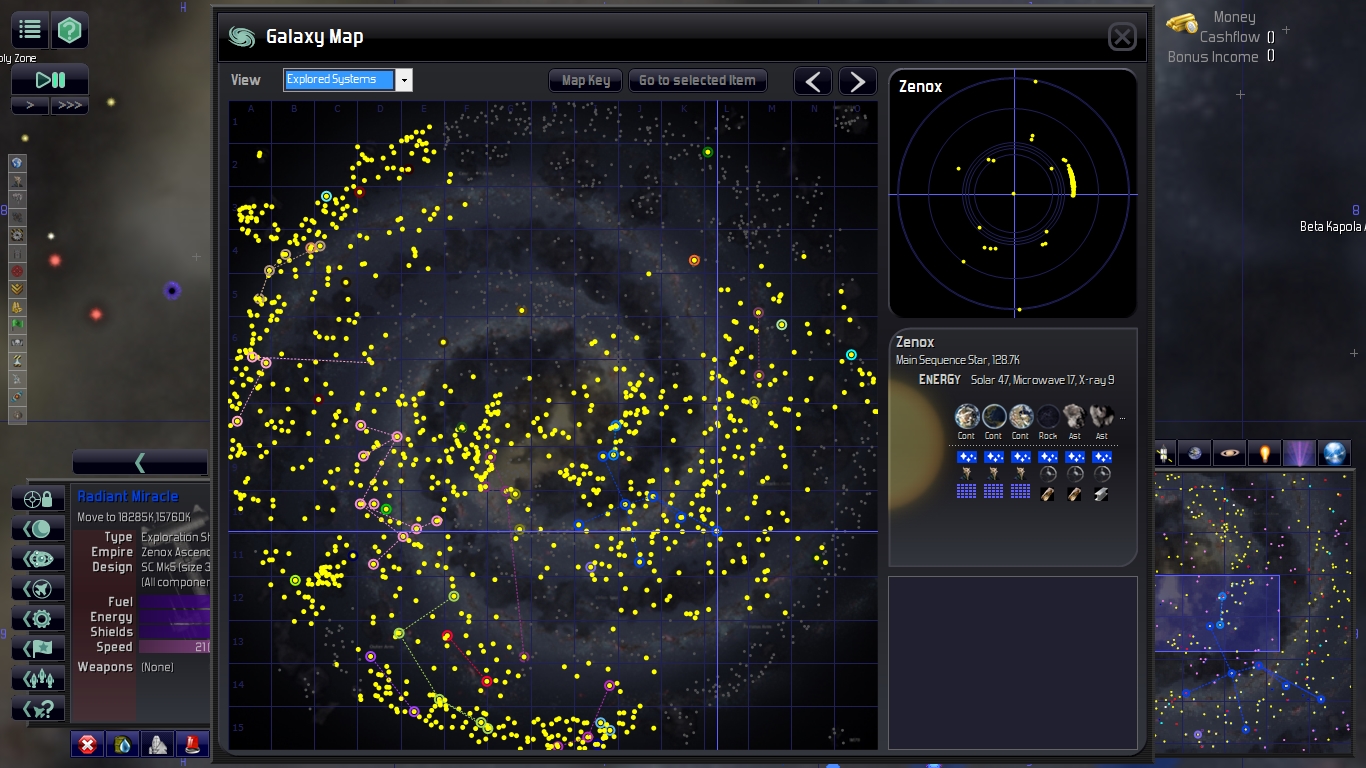The height and width of the screenshot is (768, 1366).
Task: Click the red siren alert button
Action: click(x=192, y=744)
